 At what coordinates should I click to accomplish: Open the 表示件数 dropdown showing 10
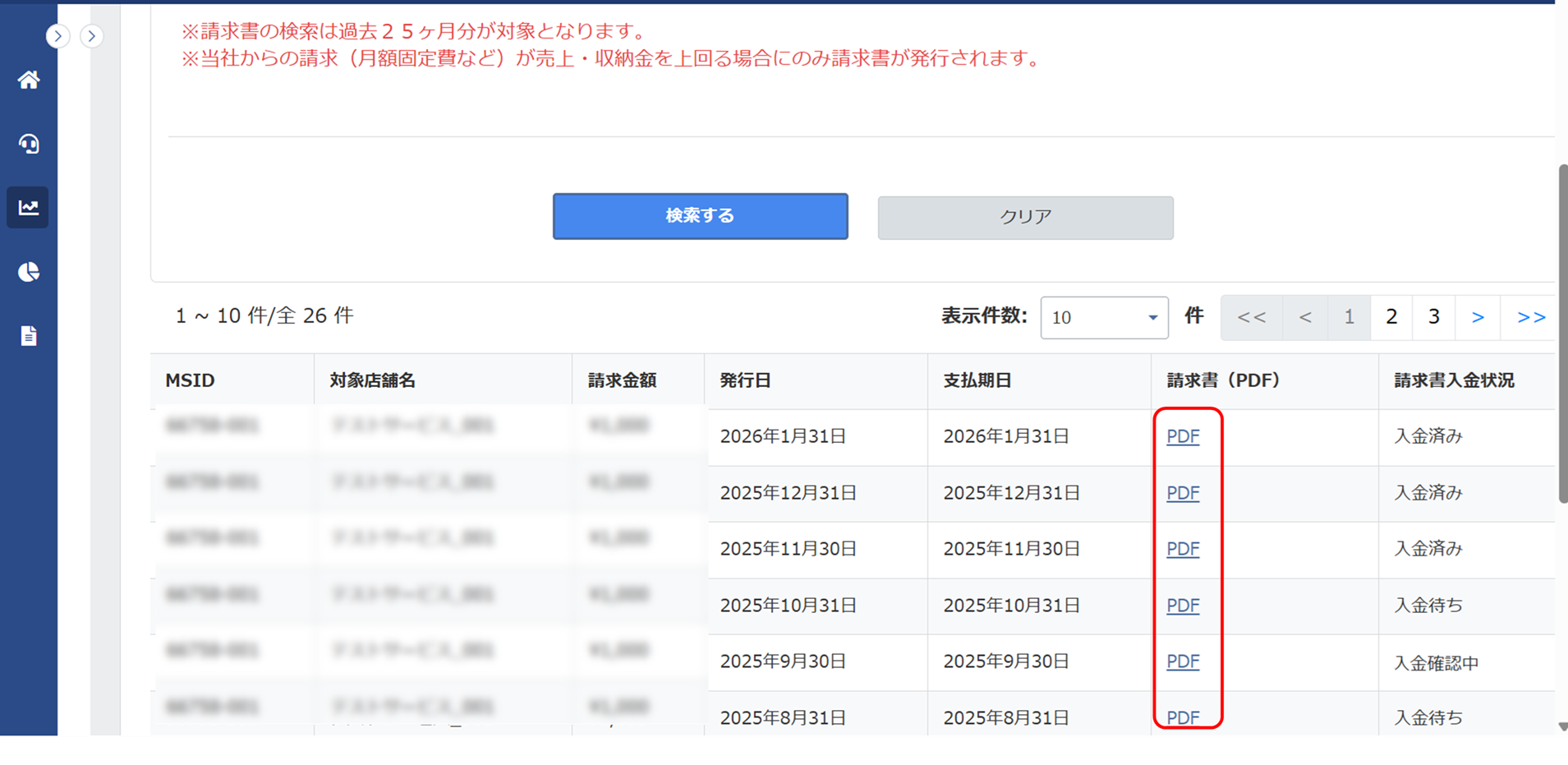point(1103,317)
